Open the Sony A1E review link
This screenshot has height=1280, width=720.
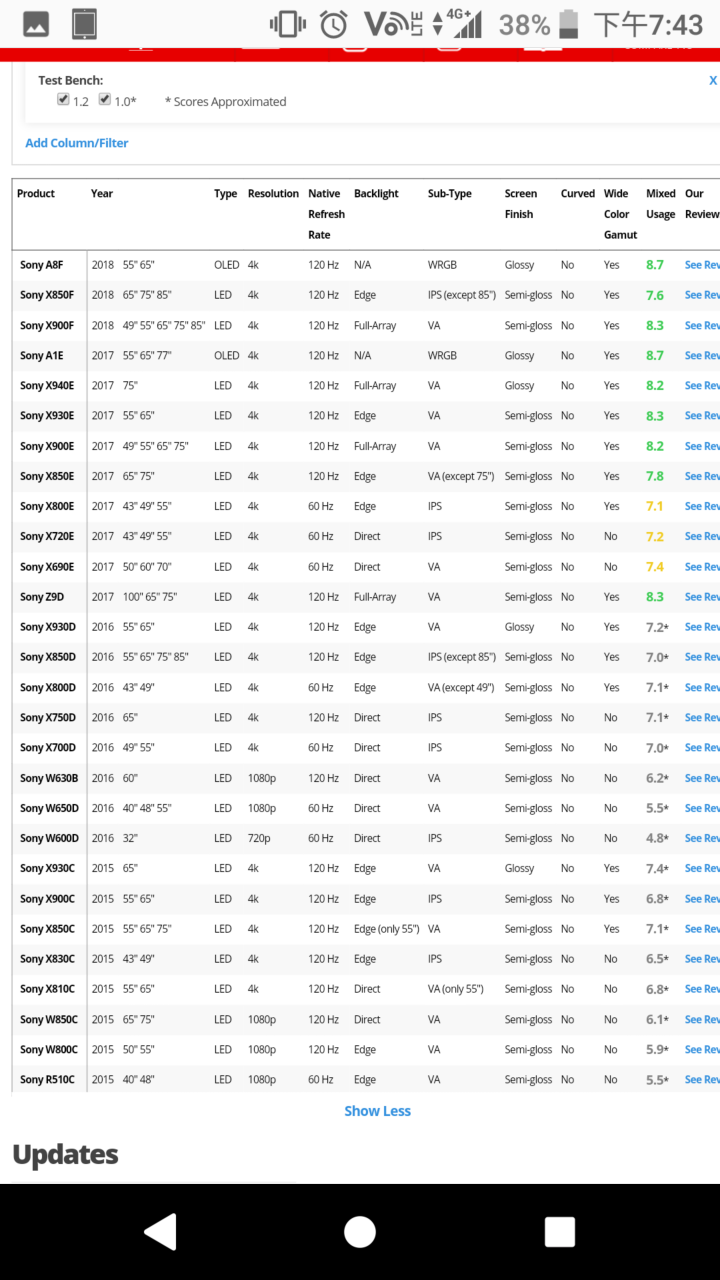pos(702,355)
